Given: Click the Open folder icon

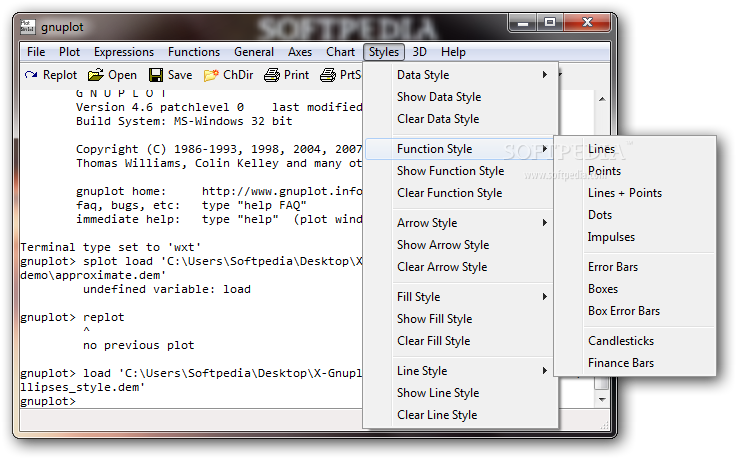Looking at the screenshot, I should [x=95, y=75].
